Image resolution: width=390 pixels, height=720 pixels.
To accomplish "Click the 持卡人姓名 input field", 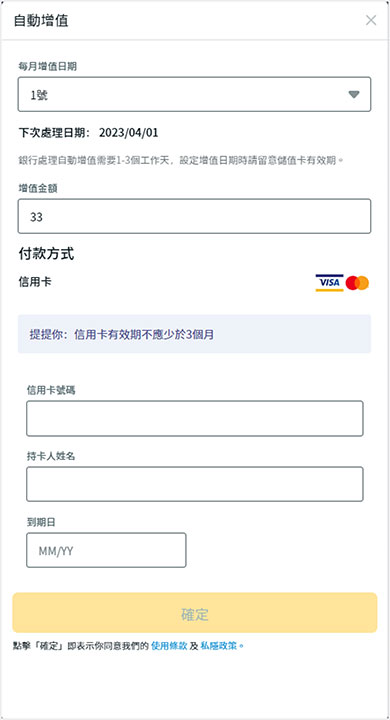I will (195, 484).
